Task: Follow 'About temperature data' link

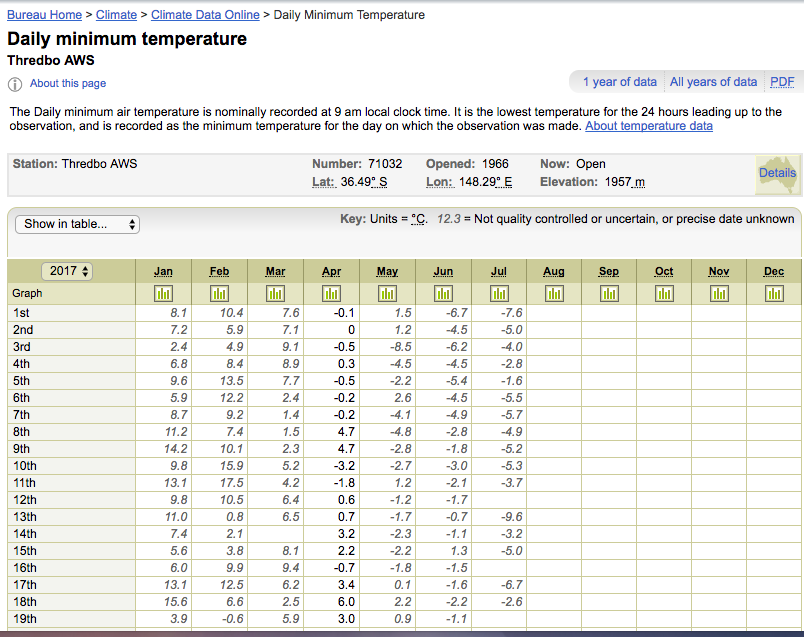Action: pyautogui.click(x=648, y=126)
